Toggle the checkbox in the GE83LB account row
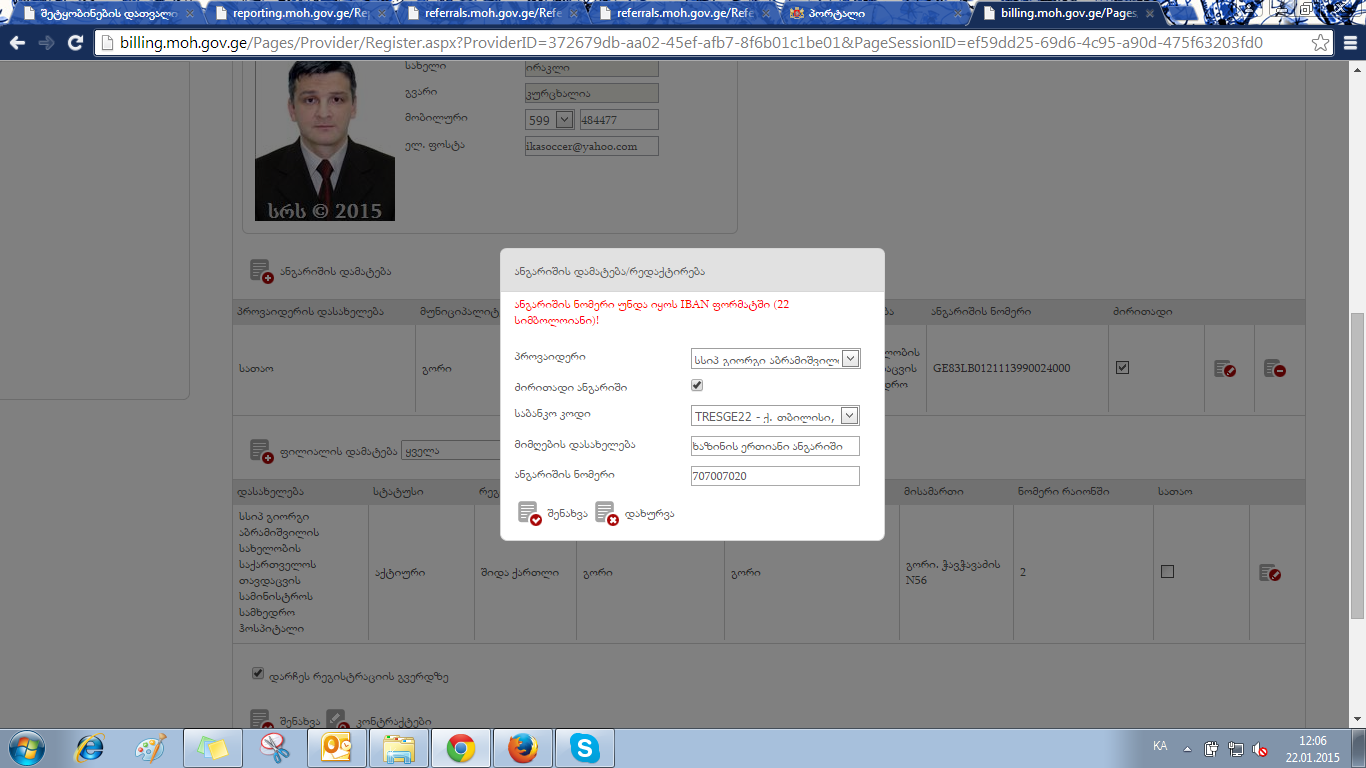 coord(1122,368)
